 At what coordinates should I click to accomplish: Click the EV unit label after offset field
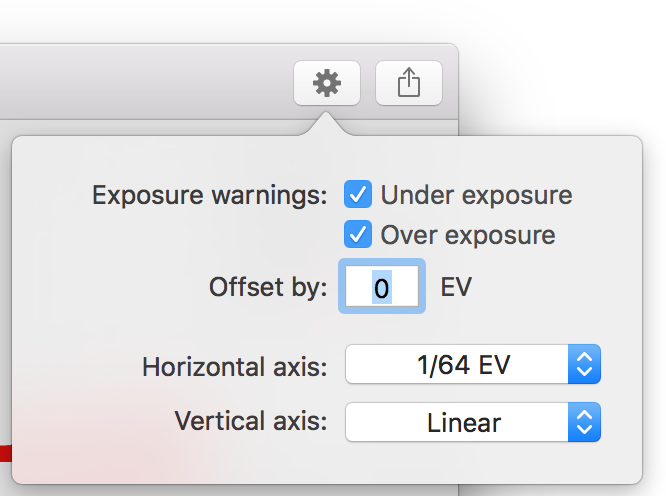pos(456,287)
